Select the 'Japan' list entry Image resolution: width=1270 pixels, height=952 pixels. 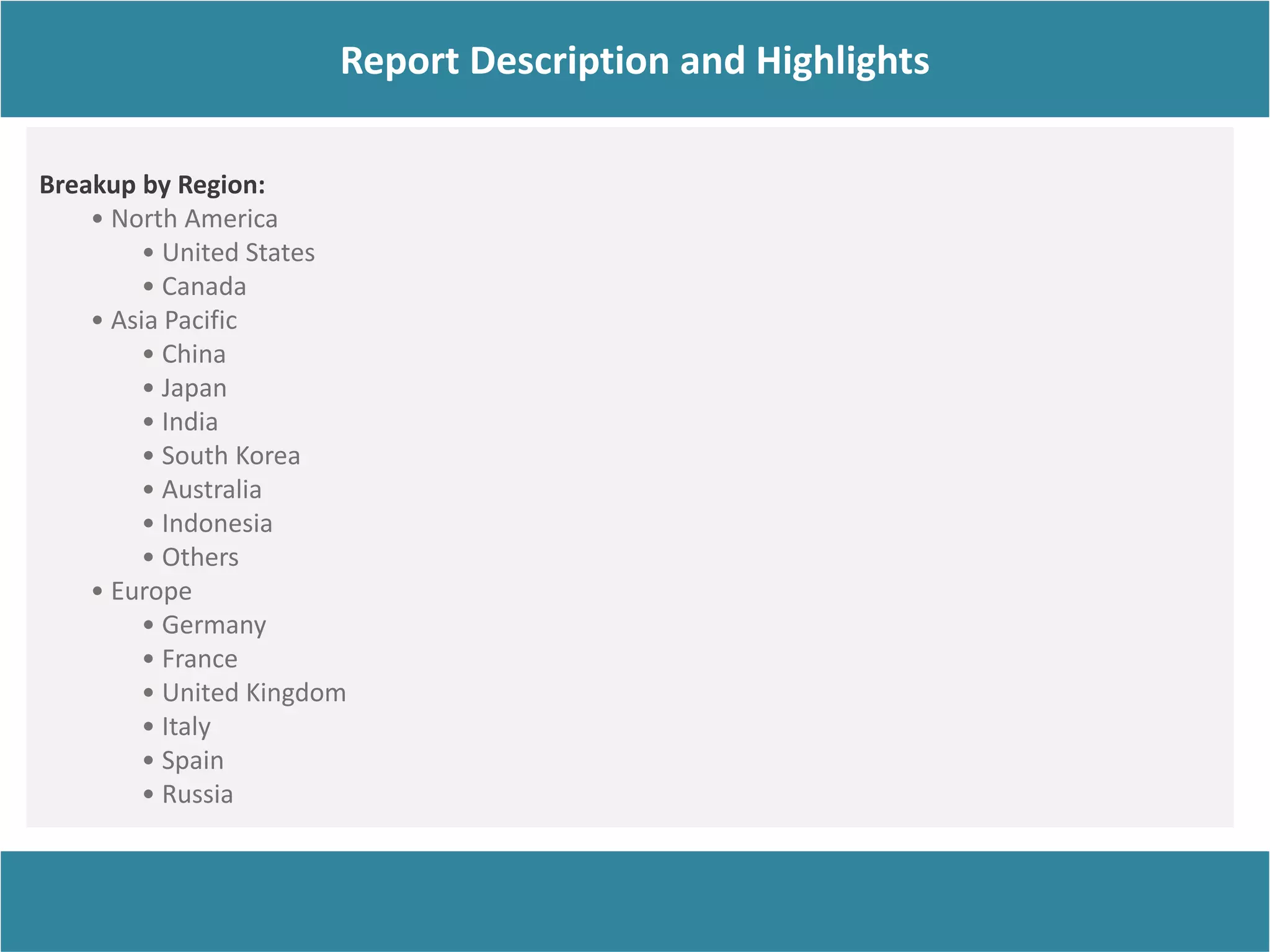194,389
